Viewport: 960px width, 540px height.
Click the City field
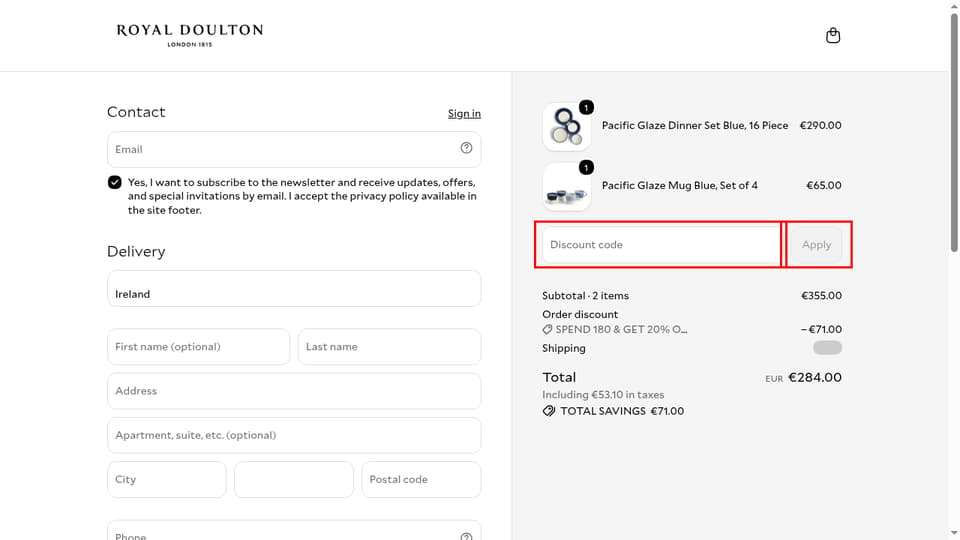[x=167, y=479]
